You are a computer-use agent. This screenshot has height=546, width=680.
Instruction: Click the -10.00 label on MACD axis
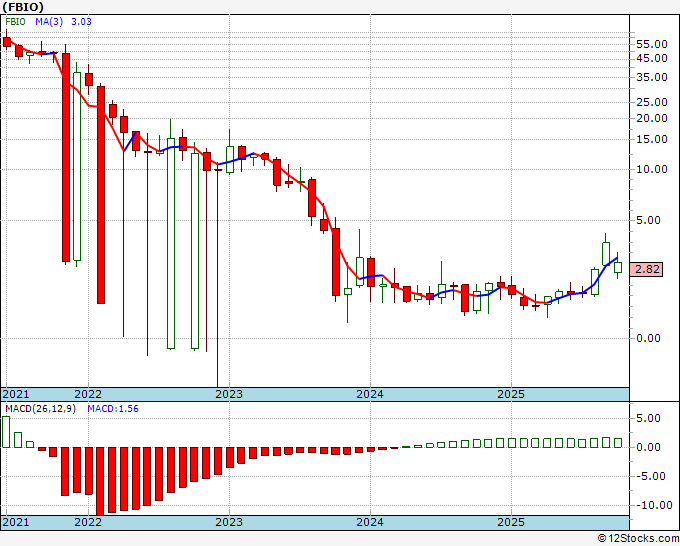(x=653, y=505)
